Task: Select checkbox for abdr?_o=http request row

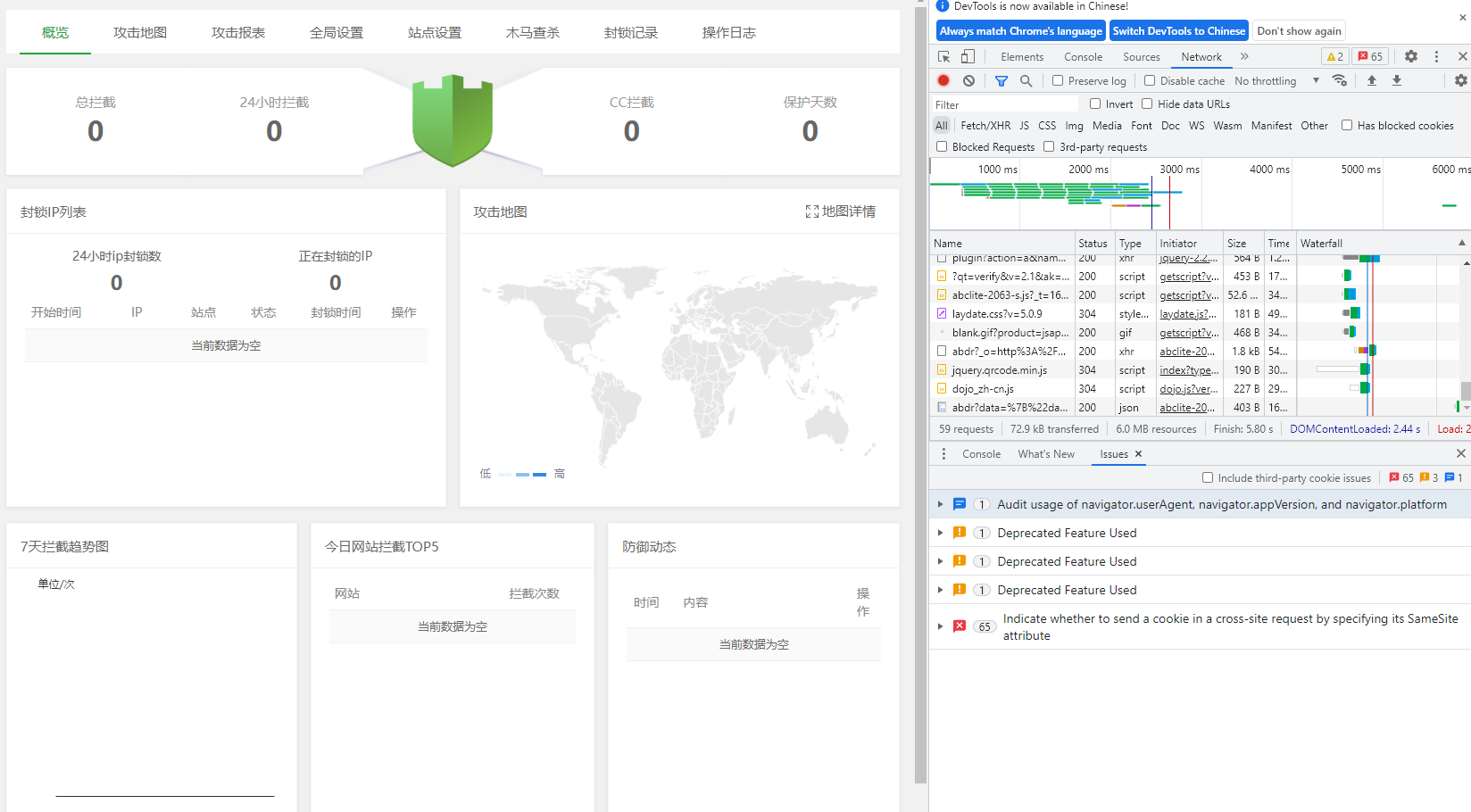Action: [942, 351]
